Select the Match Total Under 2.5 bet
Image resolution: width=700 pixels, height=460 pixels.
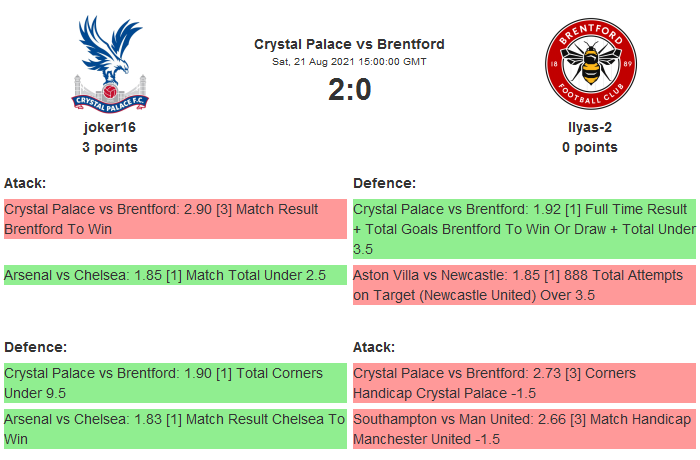(x=175, y=275)
